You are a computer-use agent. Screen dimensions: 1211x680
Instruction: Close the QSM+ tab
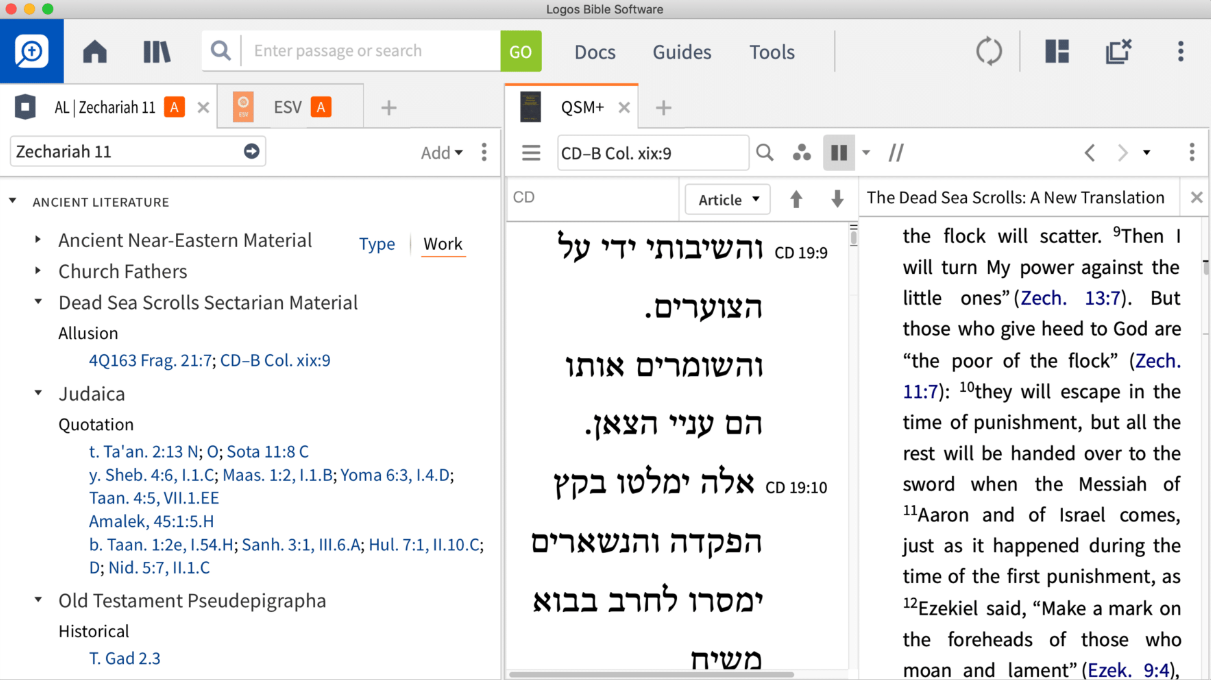[x=624, y=107]
